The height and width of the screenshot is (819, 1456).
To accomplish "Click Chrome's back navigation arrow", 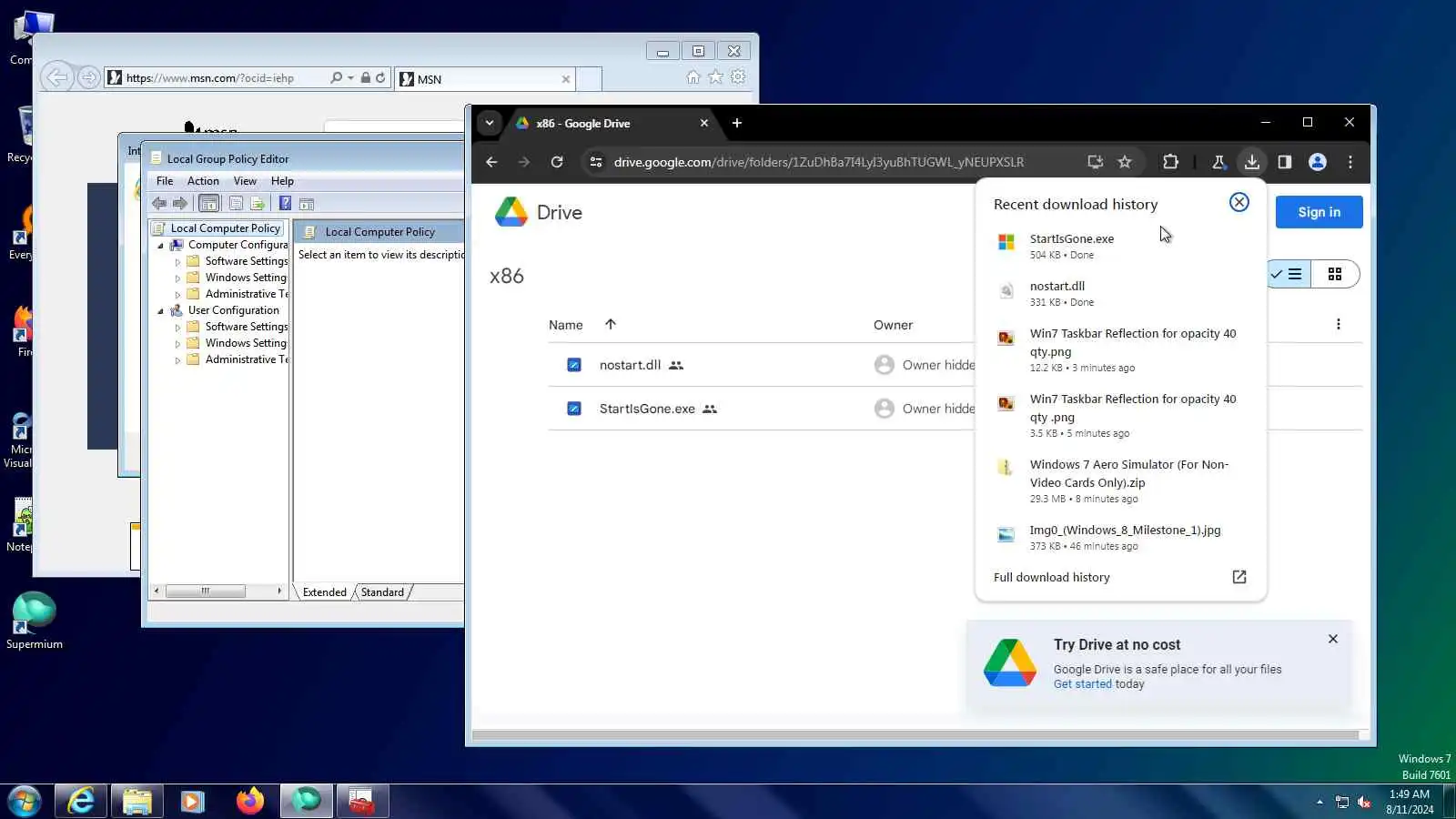I will pyautogui.click(x=491, y=162).
